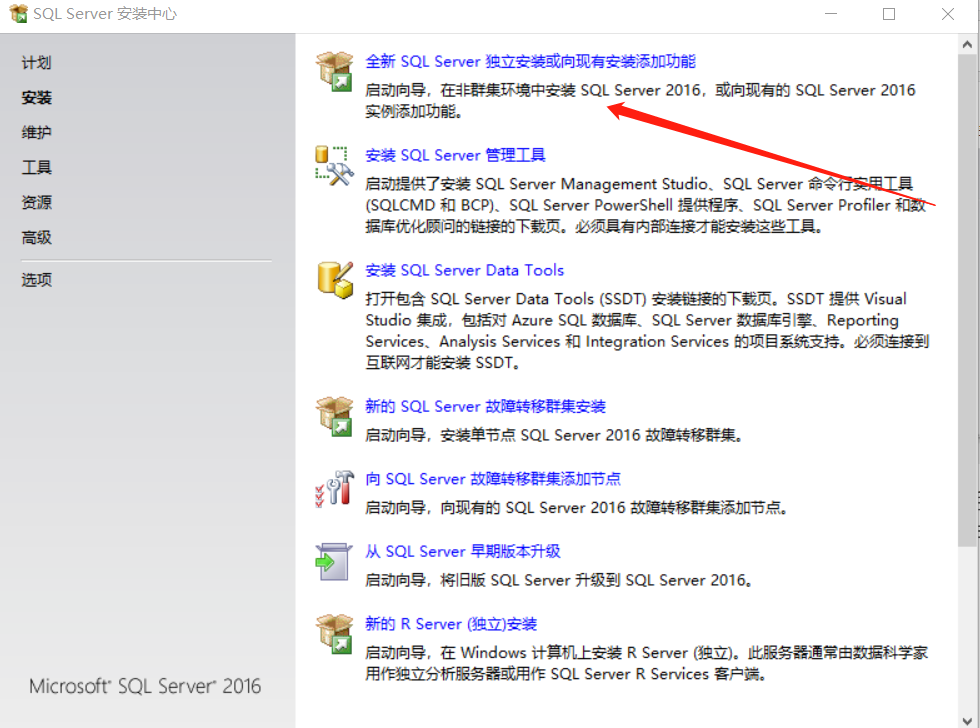Open link 新的 R Server (独立)安装
980x728 pixels.
tap(451, 624)
